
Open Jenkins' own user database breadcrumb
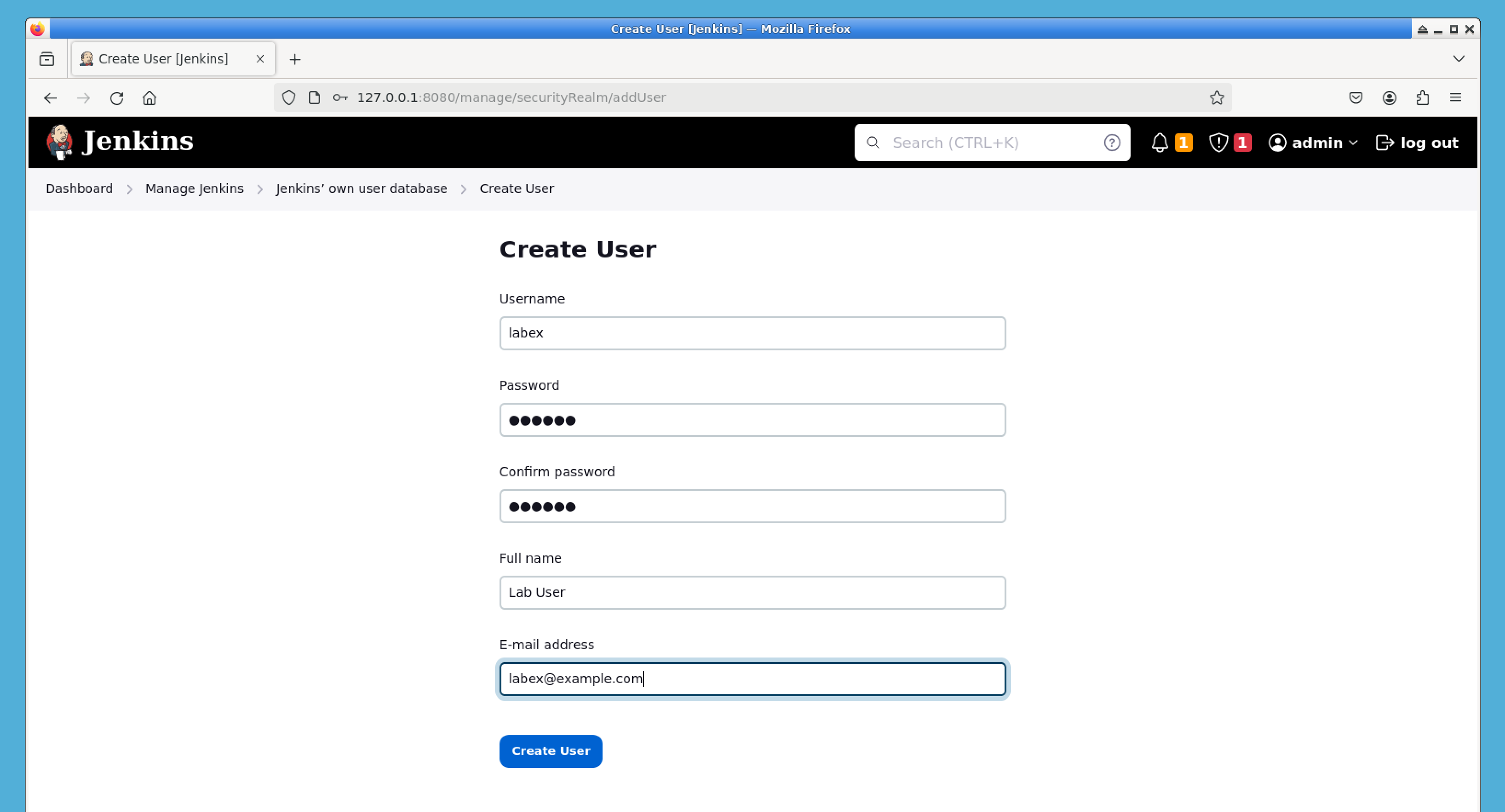[362, 189]
